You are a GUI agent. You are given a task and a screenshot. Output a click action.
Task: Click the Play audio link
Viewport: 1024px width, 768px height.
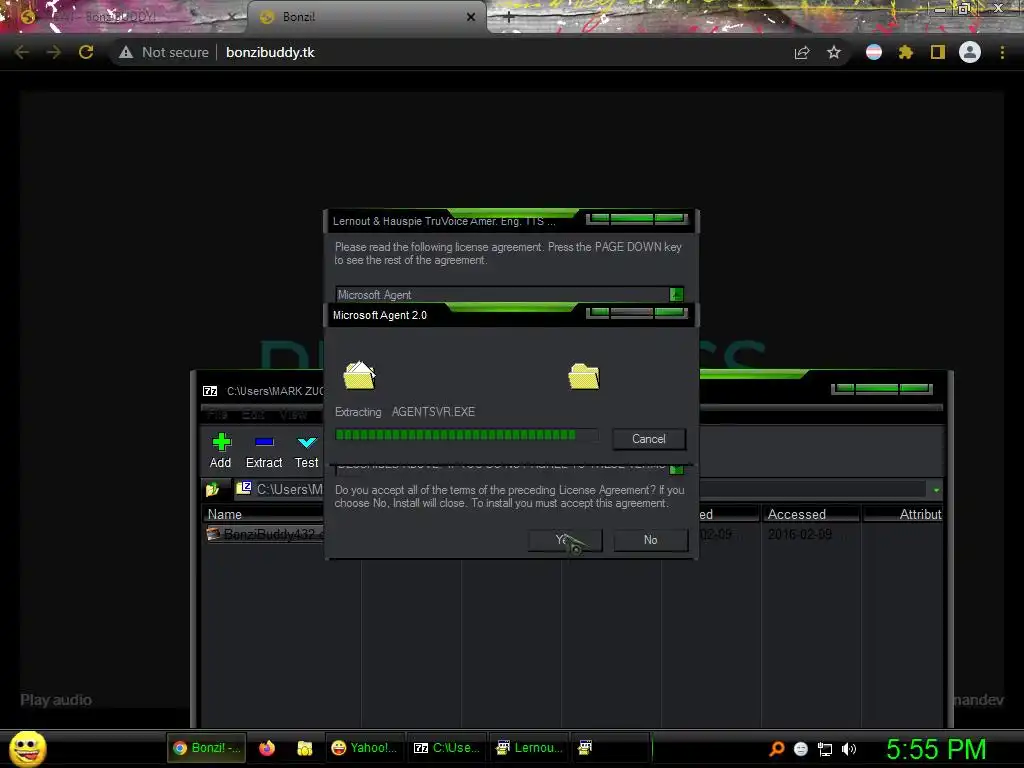pyautogui.click(x=56, y=700)
